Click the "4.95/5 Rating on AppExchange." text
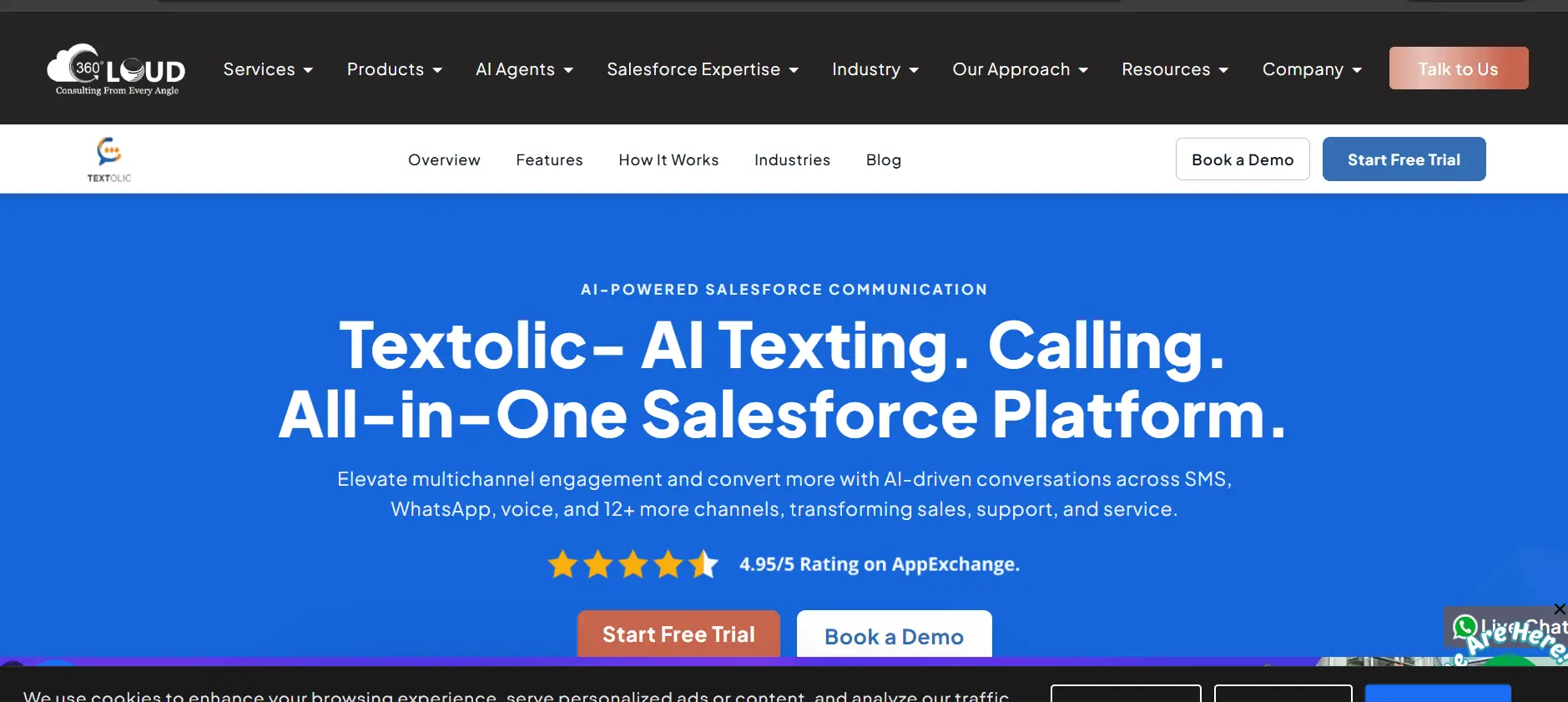The height and width of the screenshot is (702, 1568). [880, 564]
